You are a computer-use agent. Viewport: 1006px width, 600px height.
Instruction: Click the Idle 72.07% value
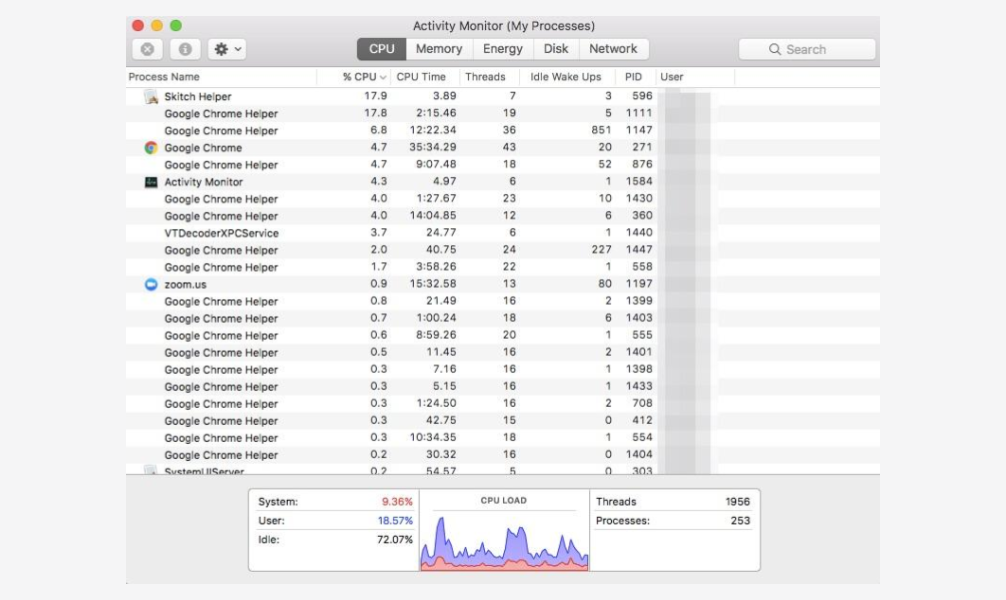pos(395,540)
